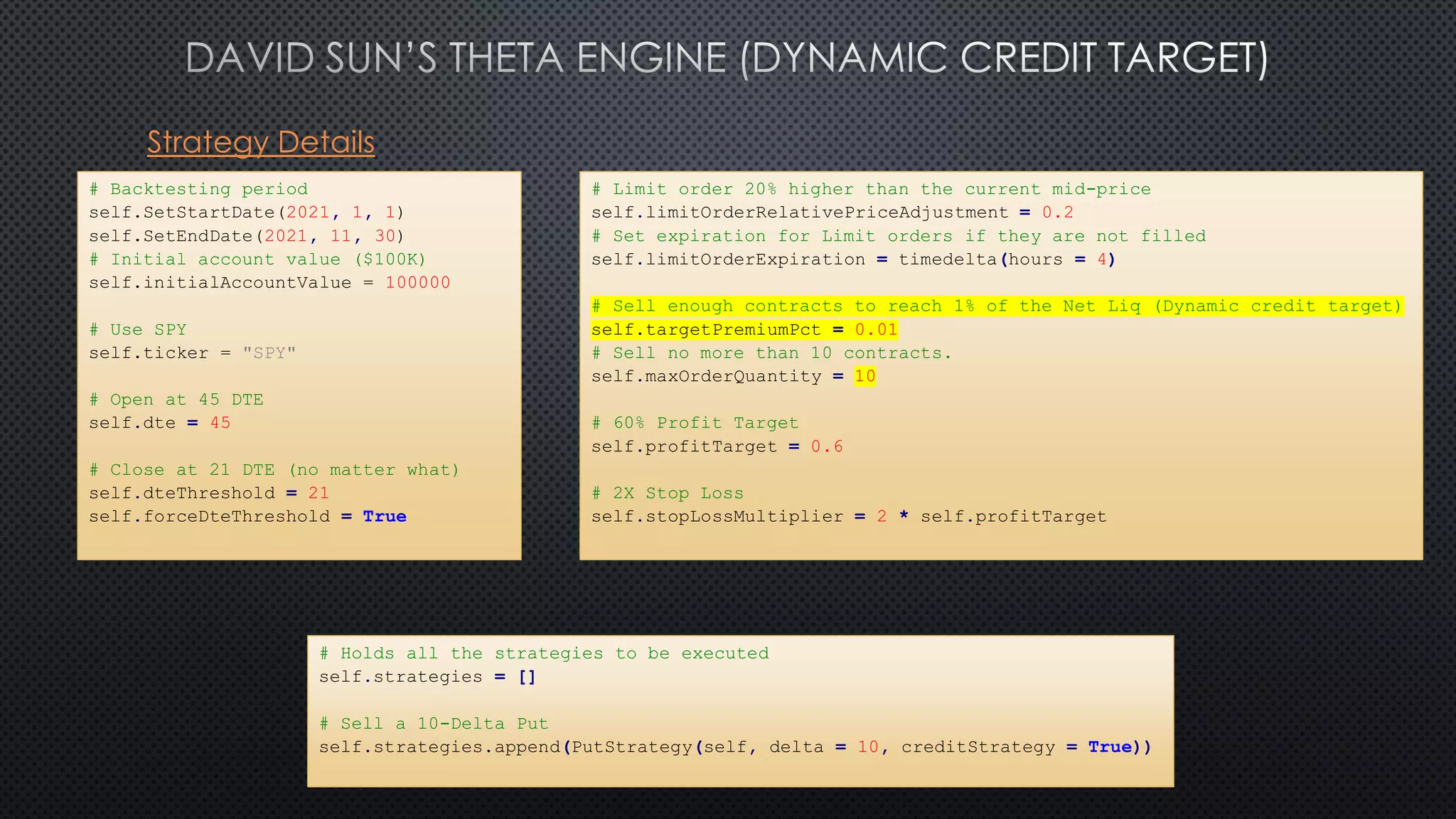Click the self.dte = 45 line
The height and width of the screenshot is (819, 1456).
pos(159,423)
